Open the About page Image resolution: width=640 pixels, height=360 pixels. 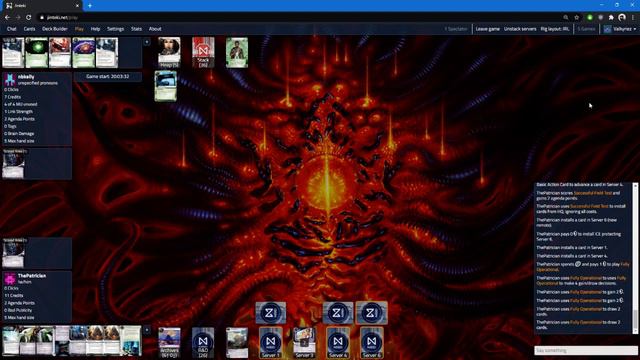click(155, 29)
